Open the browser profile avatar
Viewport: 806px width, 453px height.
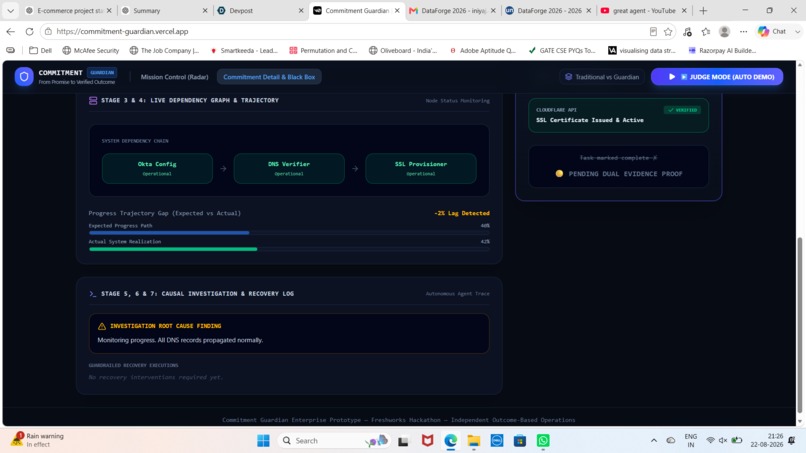pyautogui.click(x=724, y=31)
